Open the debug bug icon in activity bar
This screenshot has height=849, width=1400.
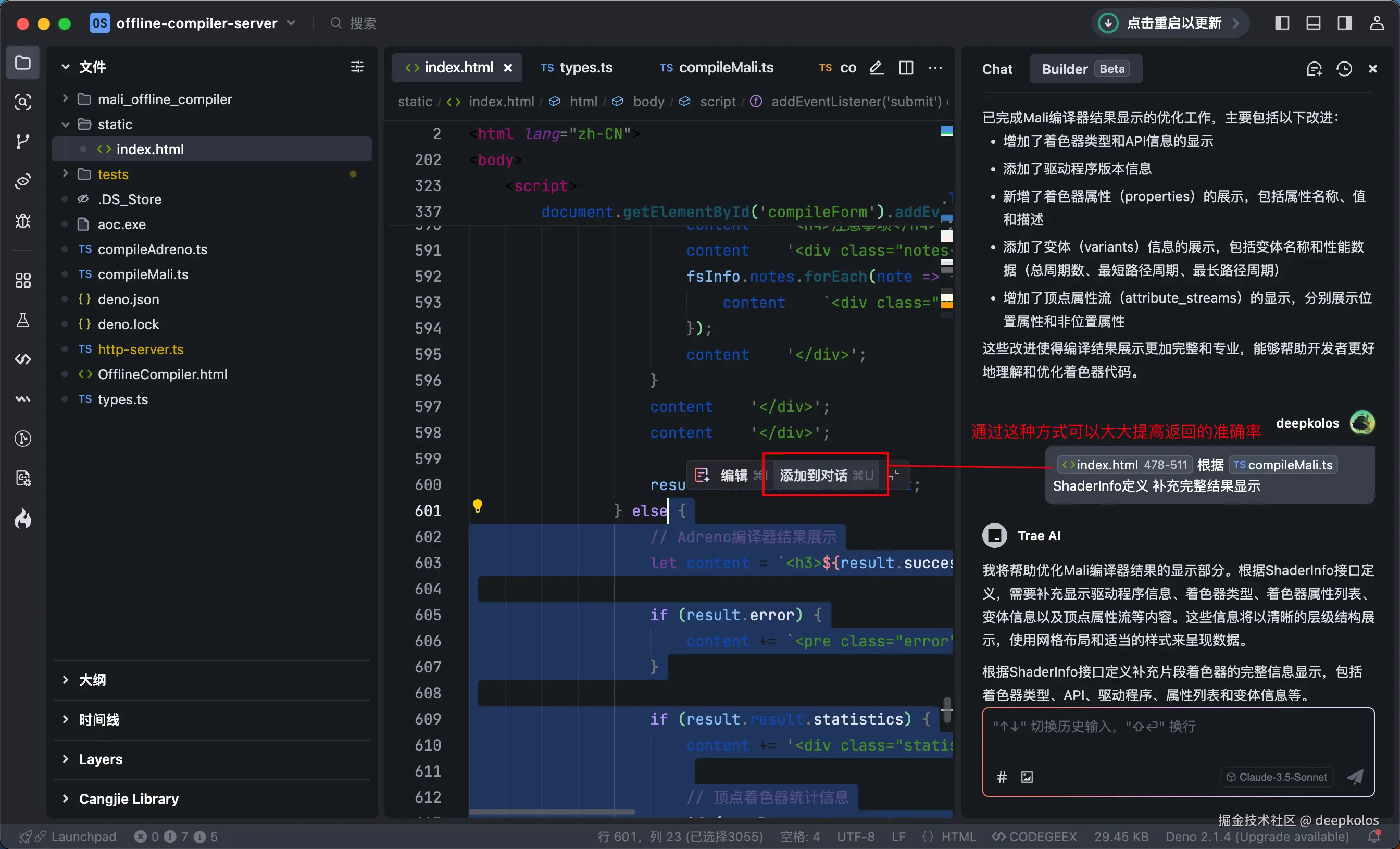pos(23,221)
